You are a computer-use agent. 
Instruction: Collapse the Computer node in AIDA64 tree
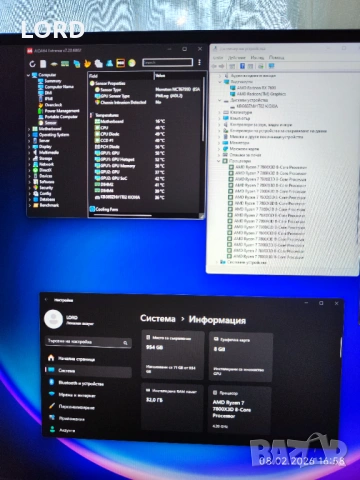click(x=28, y=75)
